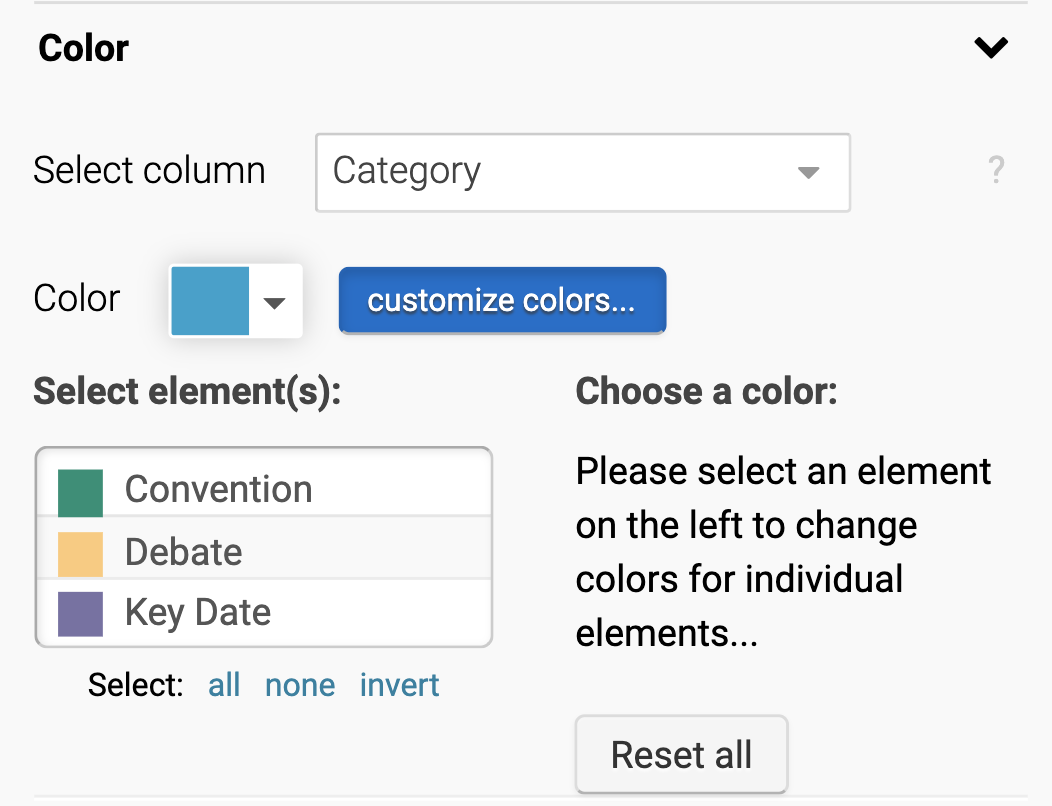Deselect elements using the none link

coord(300,685)
